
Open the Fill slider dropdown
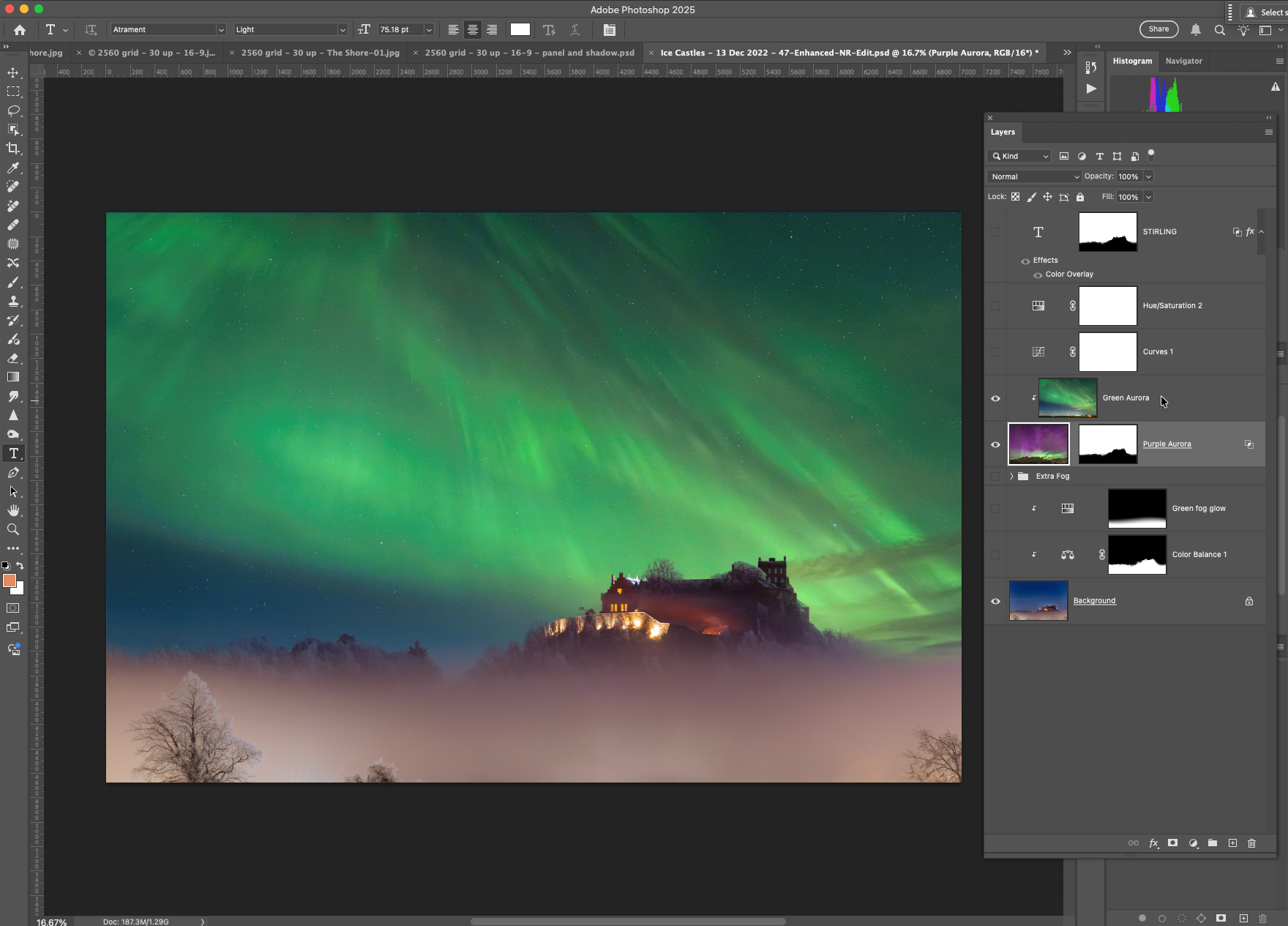point(1148,197)
